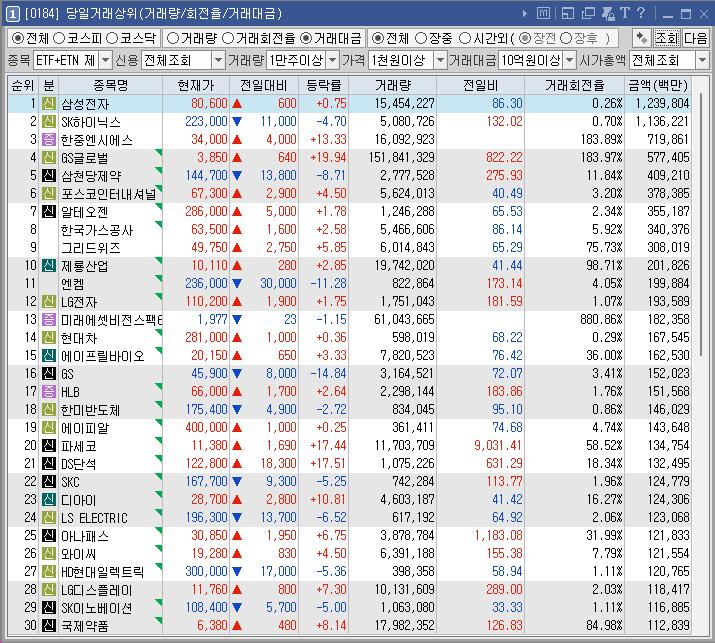Open the 거래대금 10억원이상 dropdown

coord(570,60)
